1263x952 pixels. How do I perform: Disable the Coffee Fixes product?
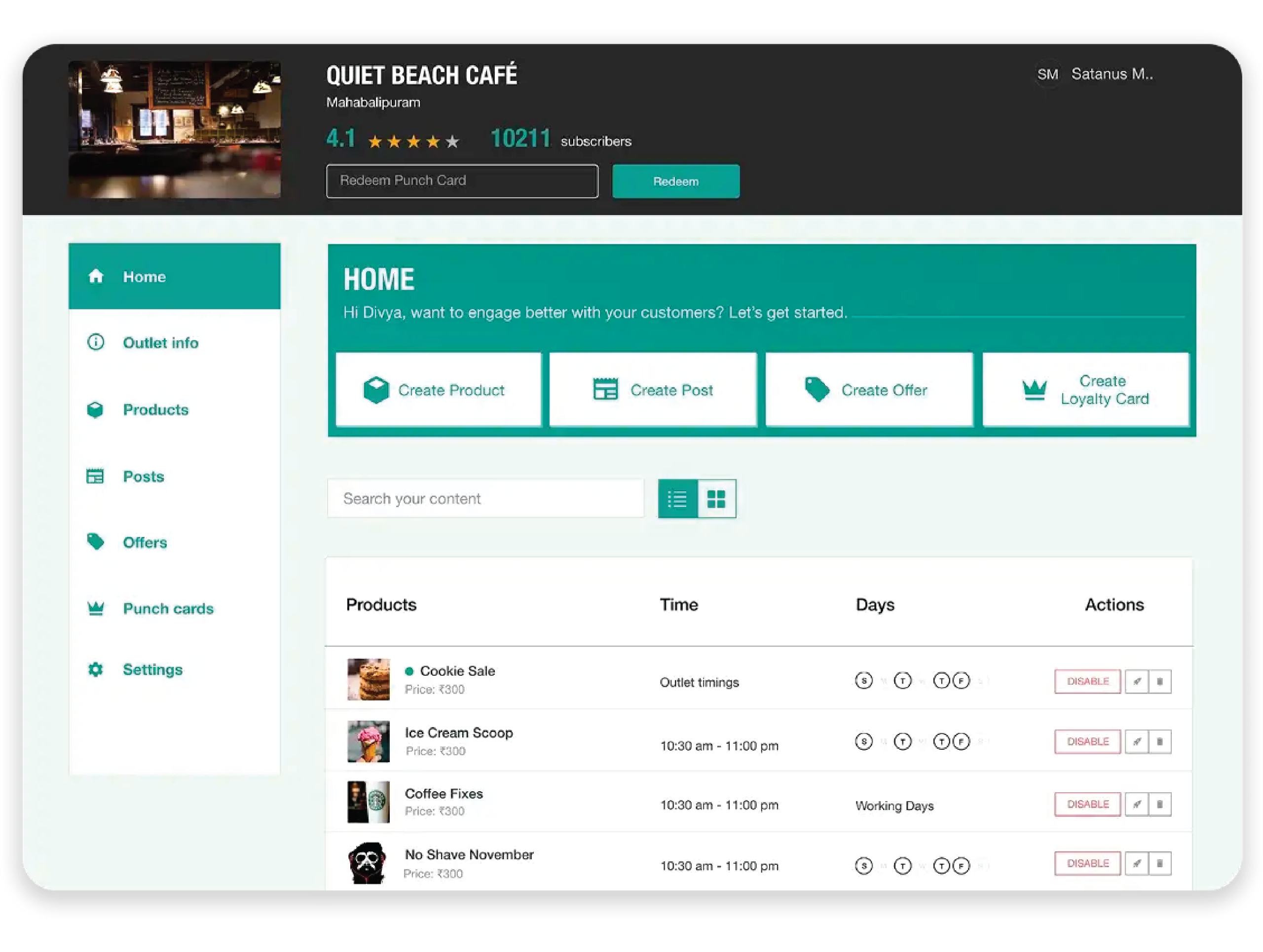click(x=1087, y=804)
